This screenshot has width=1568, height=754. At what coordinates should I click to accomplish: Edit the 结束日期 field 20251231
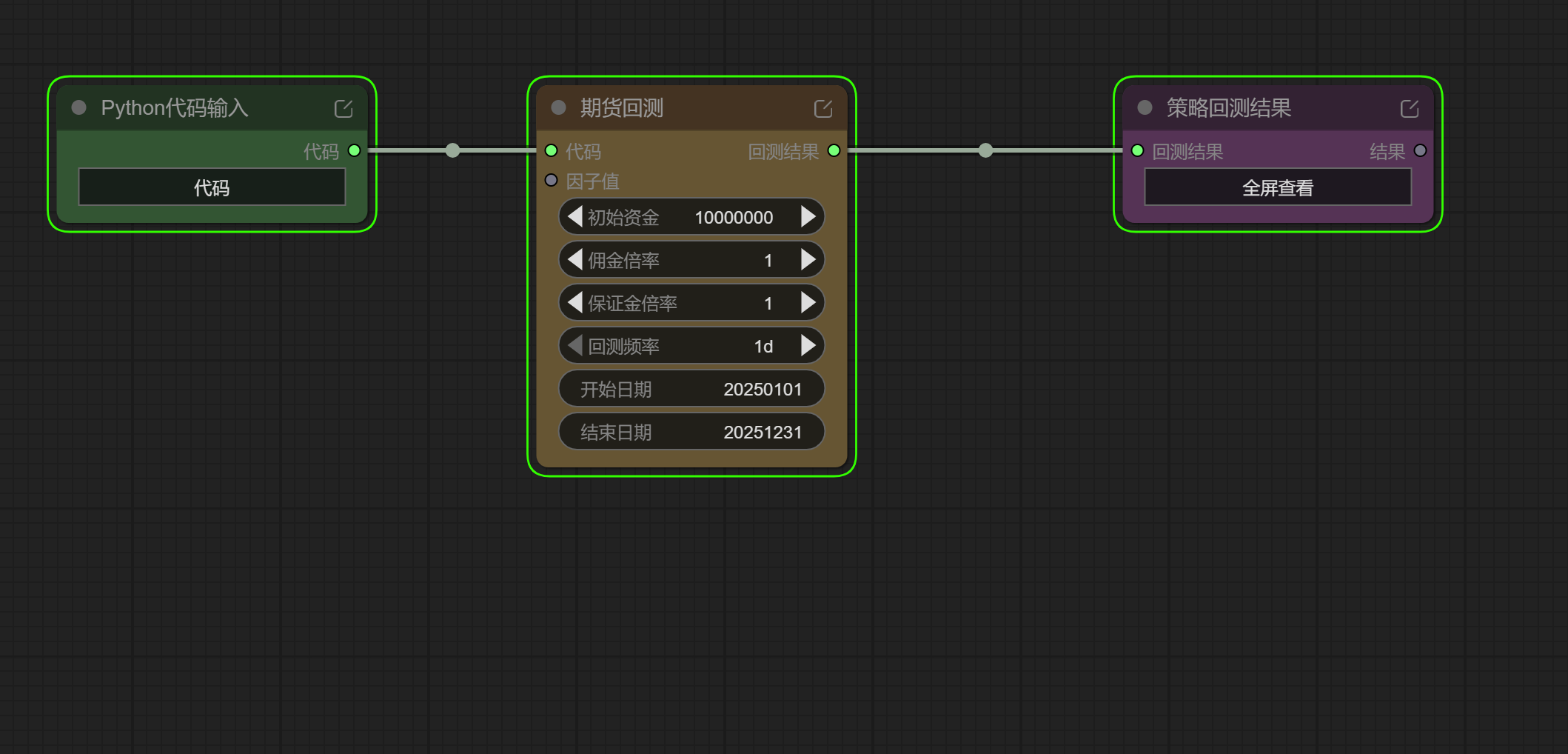691,432
